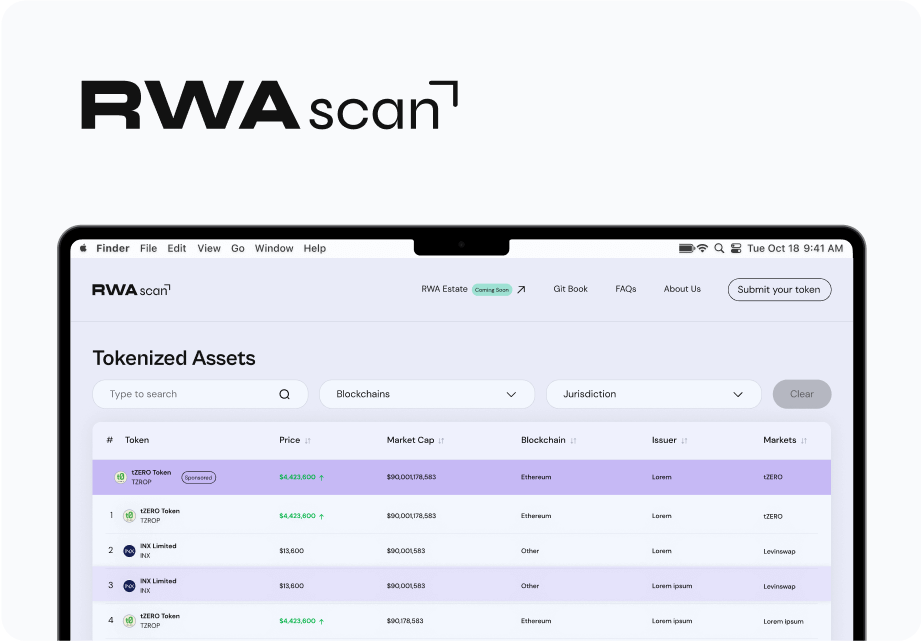Click the Levinswap market in row 2
Screen dimensions: 921x641
click(779, 552)
